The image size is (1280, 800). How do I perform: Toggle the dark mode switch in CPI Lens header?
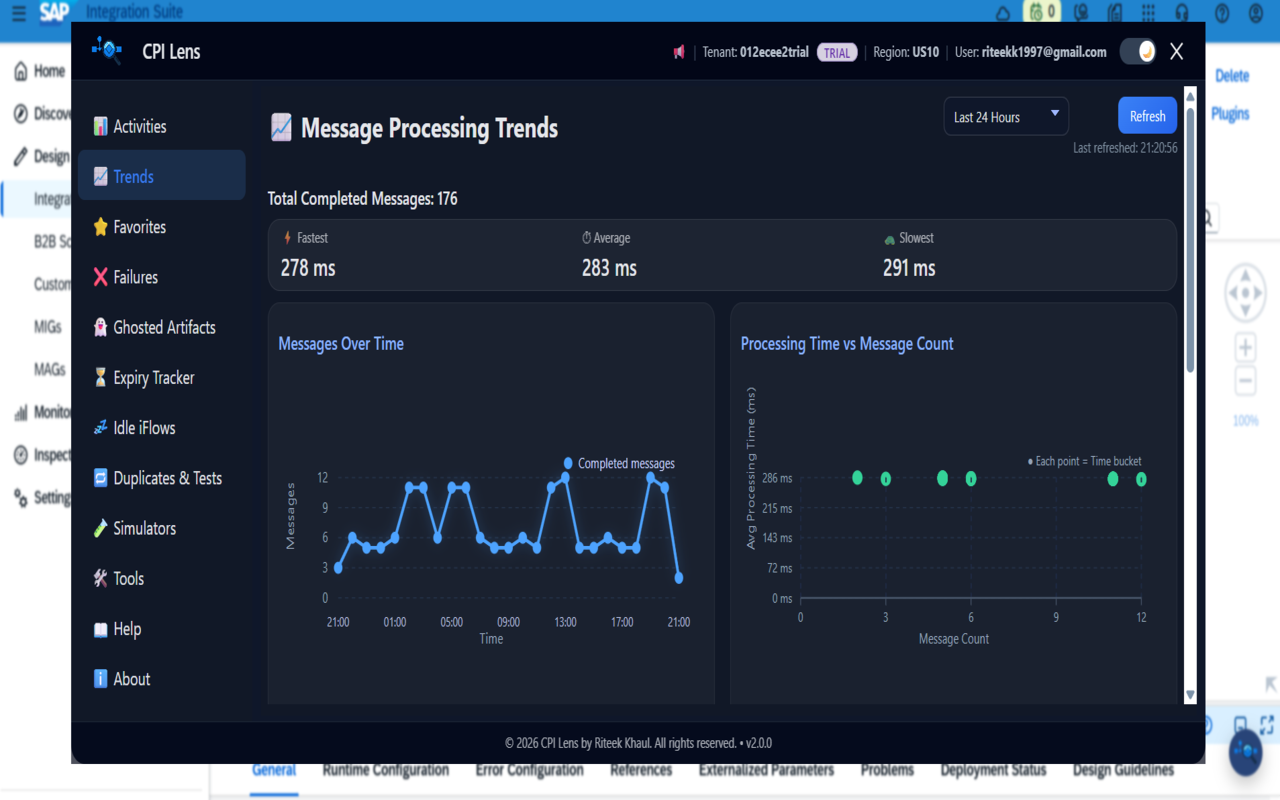click(x=1139, y=51)
